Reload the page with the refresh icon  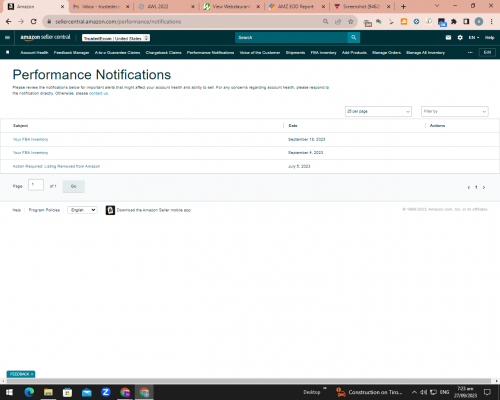click(x=33, y=22)
